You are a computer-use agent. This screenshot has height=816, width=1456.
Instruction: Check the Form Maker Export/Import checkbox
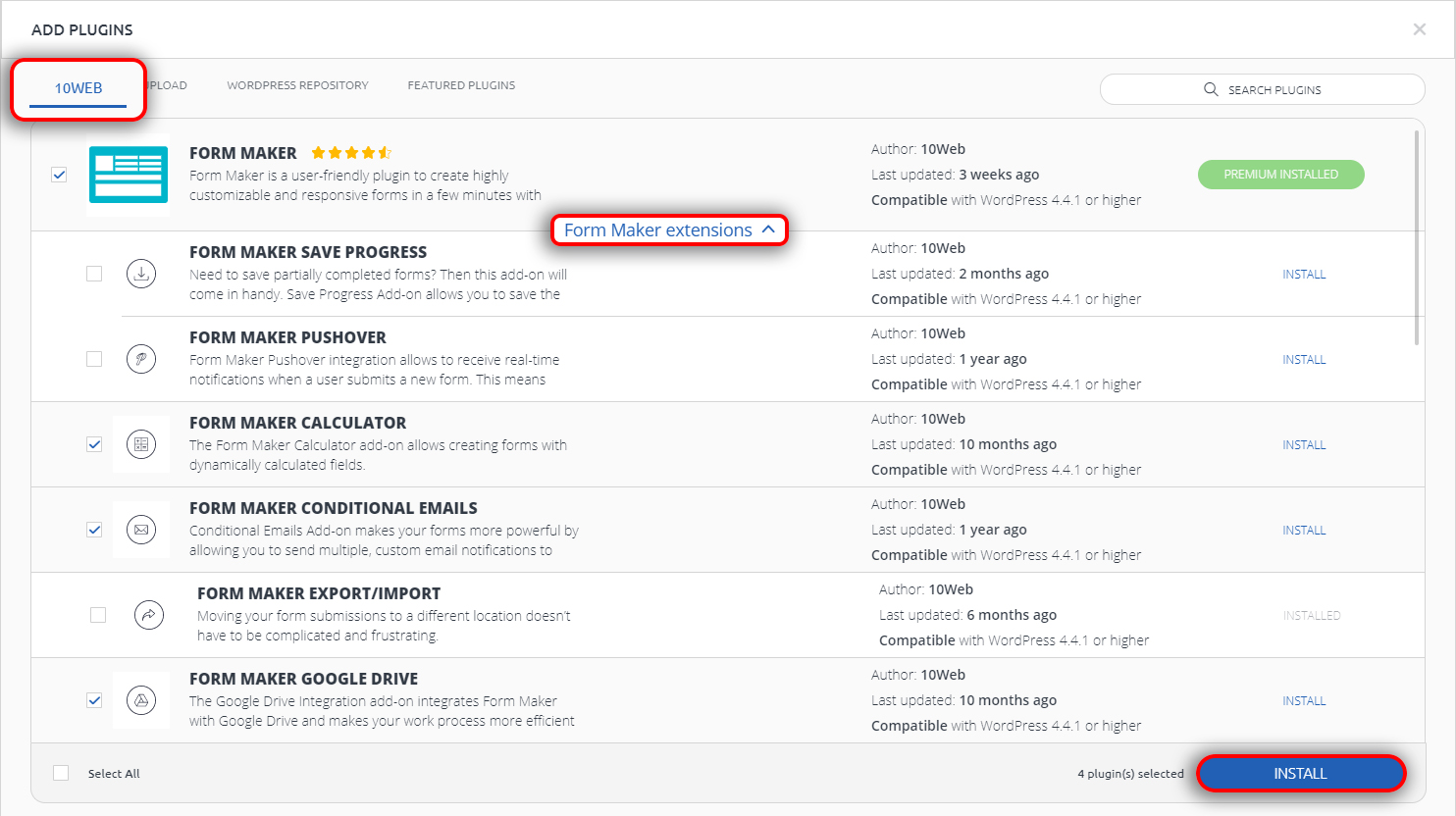tap(98, 615)
